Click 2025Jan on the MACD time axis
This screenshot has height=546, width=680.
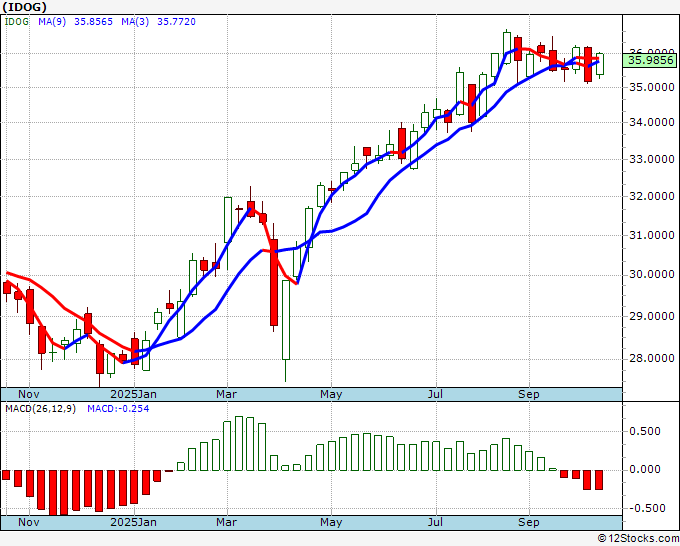pos(134,522)
